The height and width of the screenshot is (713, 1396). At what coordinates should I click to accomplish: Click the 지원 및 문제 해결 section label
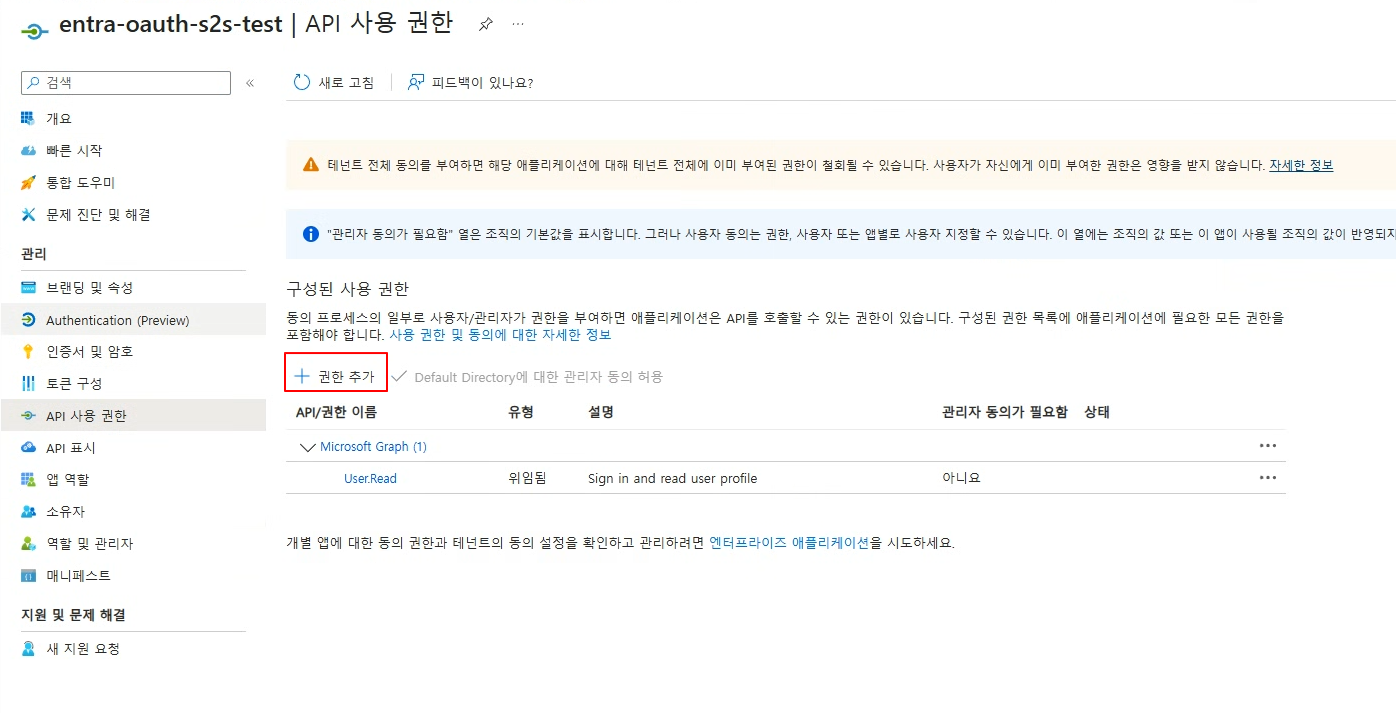tap(73, 615)
